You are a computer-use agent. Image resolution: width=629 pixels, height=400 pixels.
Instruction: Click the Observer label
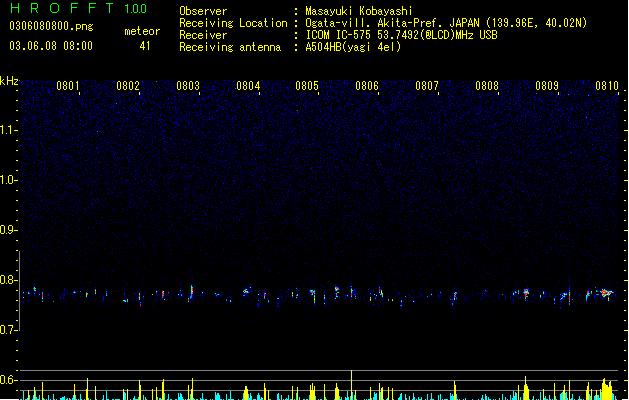pos(203,11)
